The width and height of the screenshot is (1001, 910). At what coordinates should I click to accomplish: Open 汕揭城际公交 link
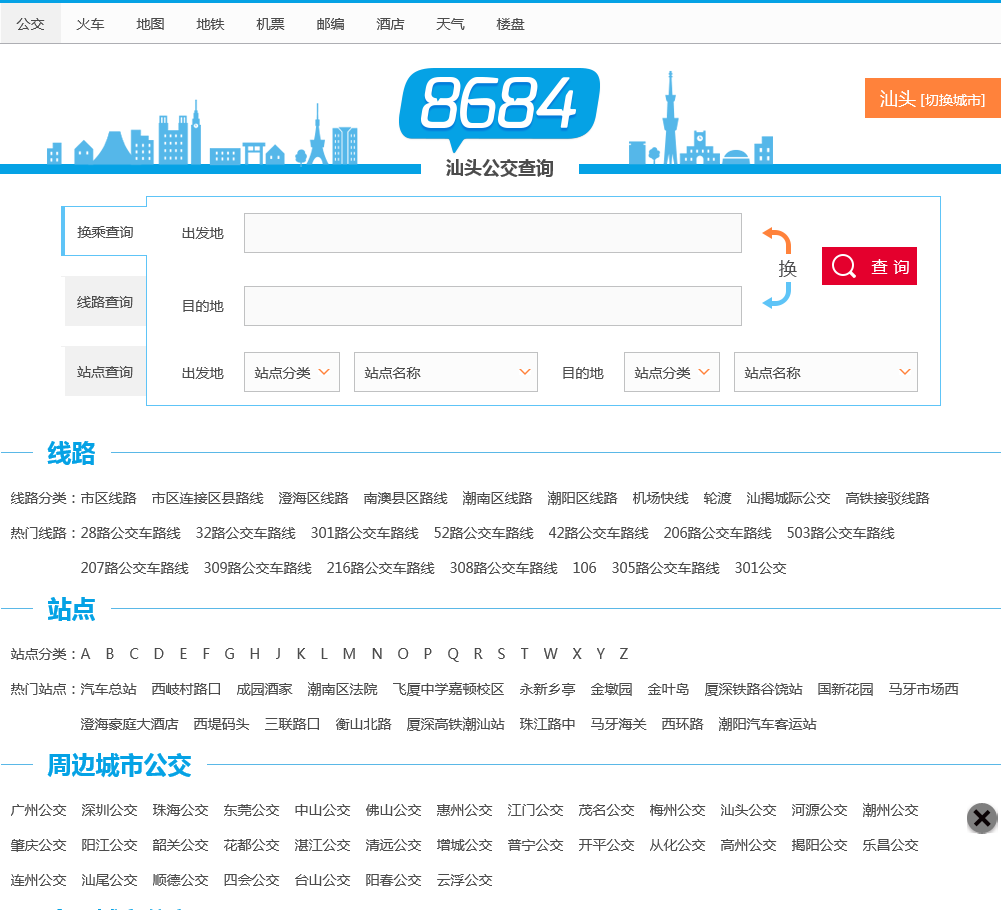point(788,498)
